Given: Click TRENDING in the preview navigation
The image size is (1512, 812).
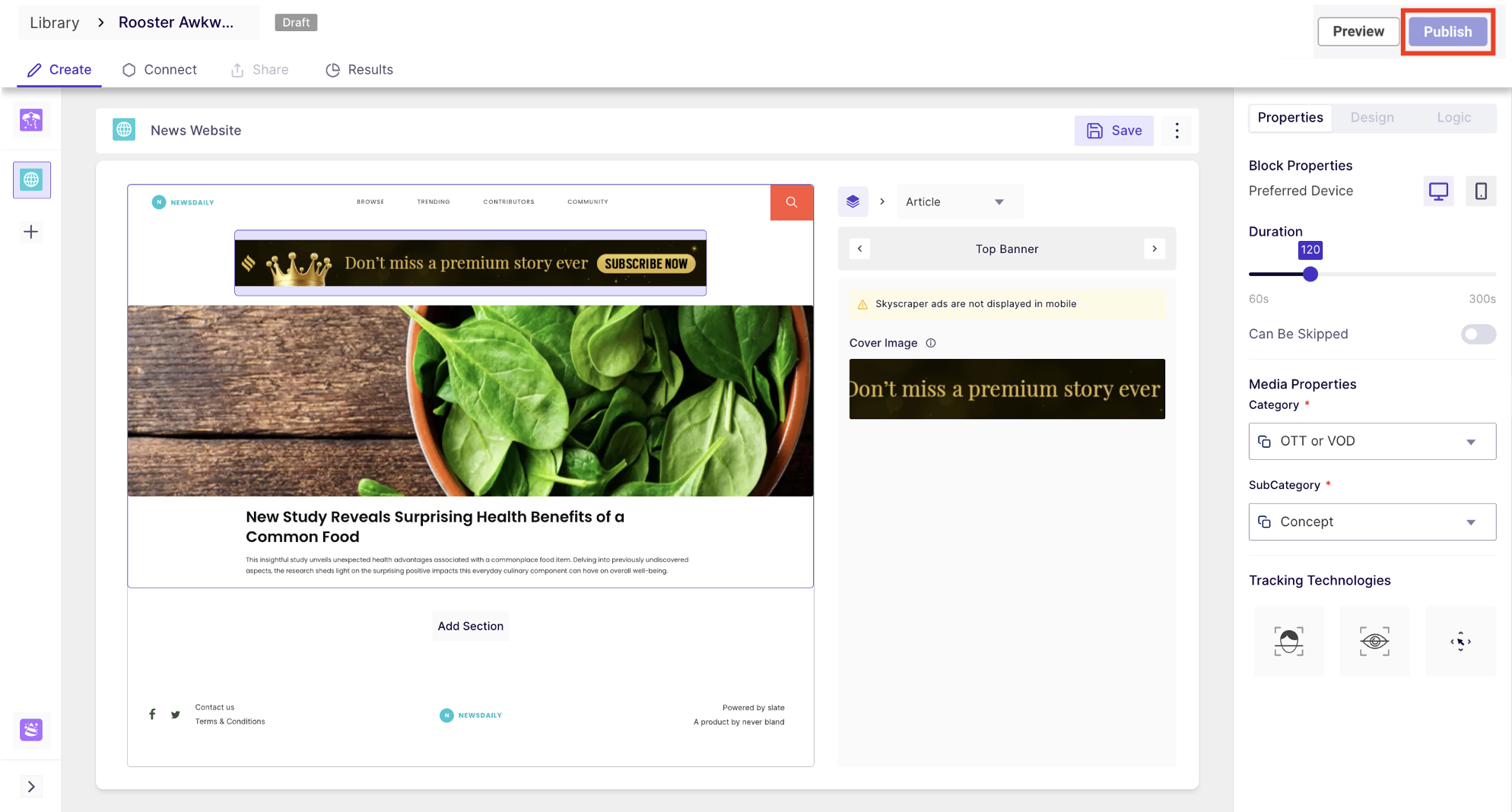Looking at the screenshot, I should pyautogui.click(x=434, y=202).
